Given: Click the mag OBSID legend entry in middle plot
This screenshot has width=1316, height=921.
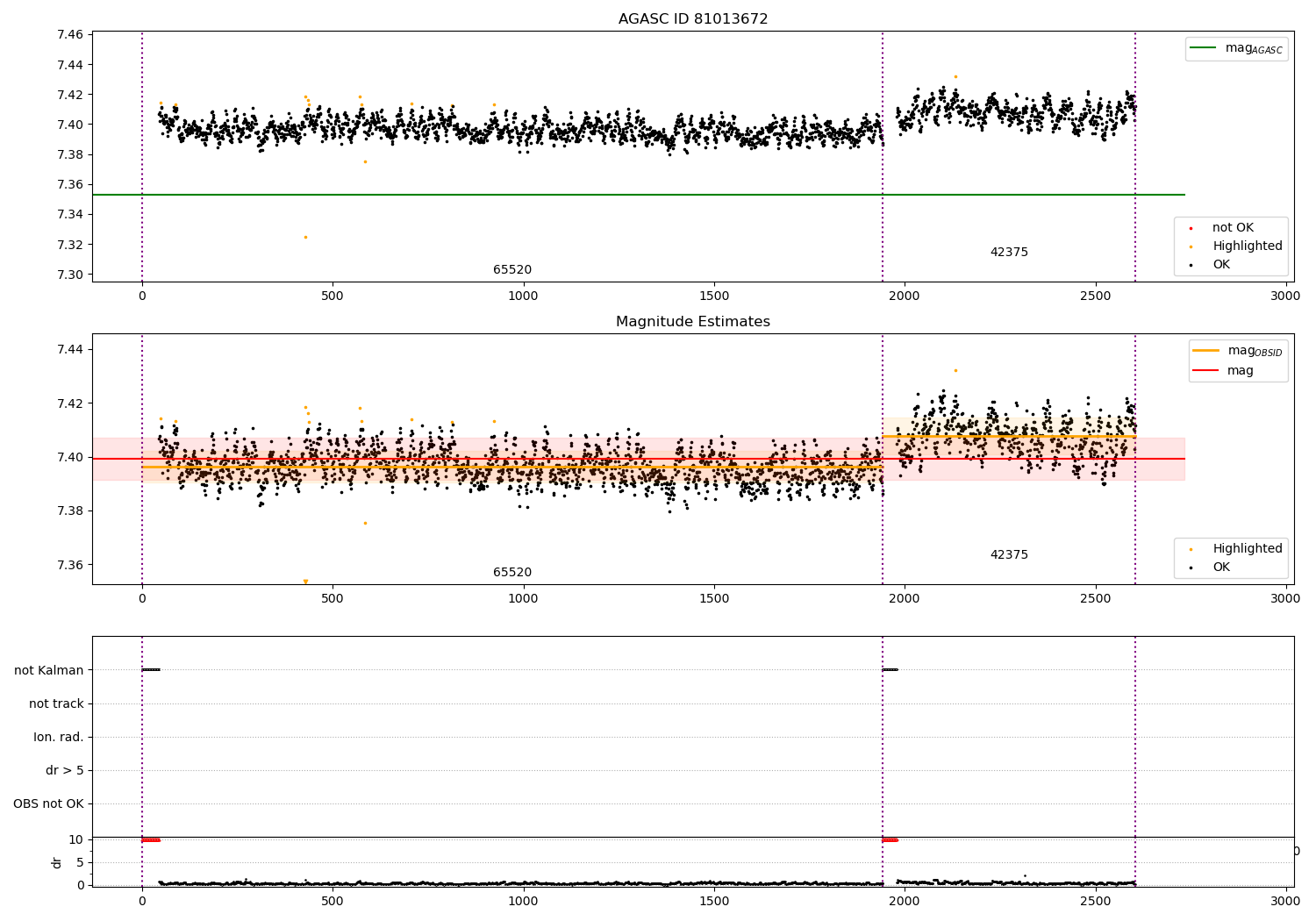Looking at the screenshot, I should [x=1238, y=351].
